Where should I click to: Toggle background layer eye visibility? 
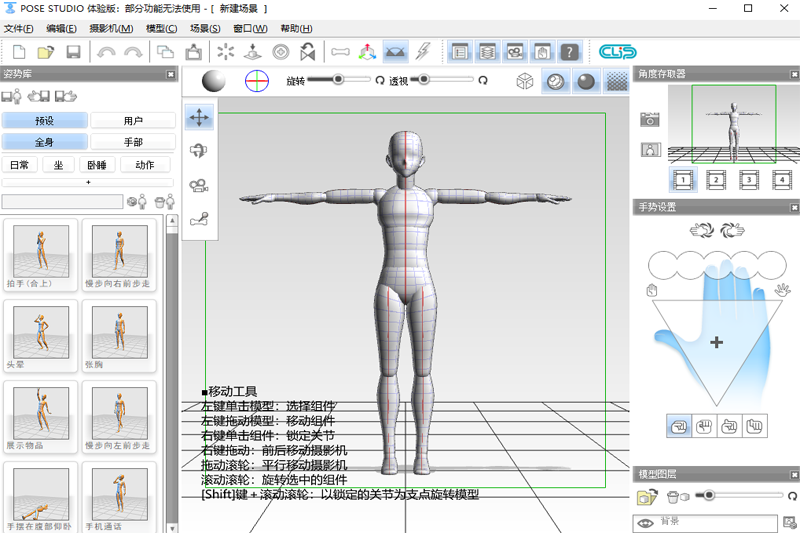coord(647,522)
